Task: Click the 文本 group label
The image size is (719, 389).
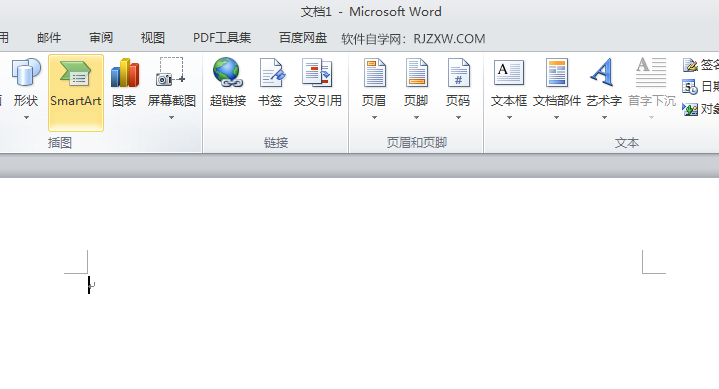Action: pyautogui.click(x=626, y=143)
